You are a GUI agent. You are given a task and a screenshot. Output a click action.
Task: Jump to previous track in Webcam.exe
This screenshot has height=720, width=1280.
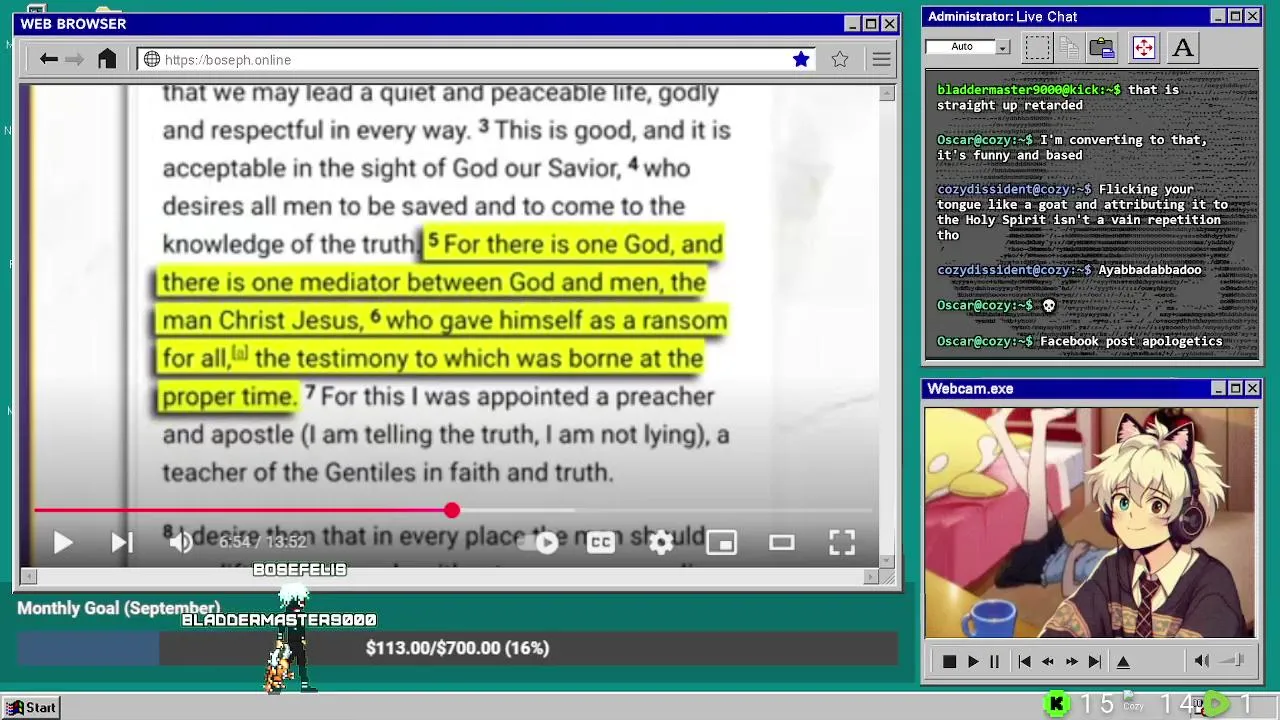point(1024,662)
